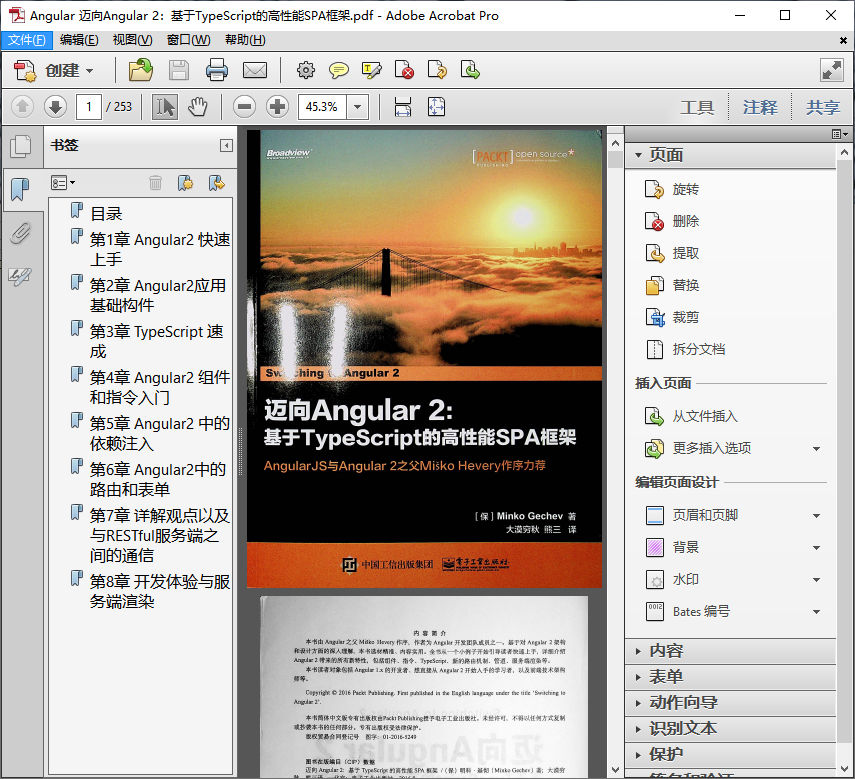Select the highlight text tool
Screen dimensions: 855x779
point(371,70)
